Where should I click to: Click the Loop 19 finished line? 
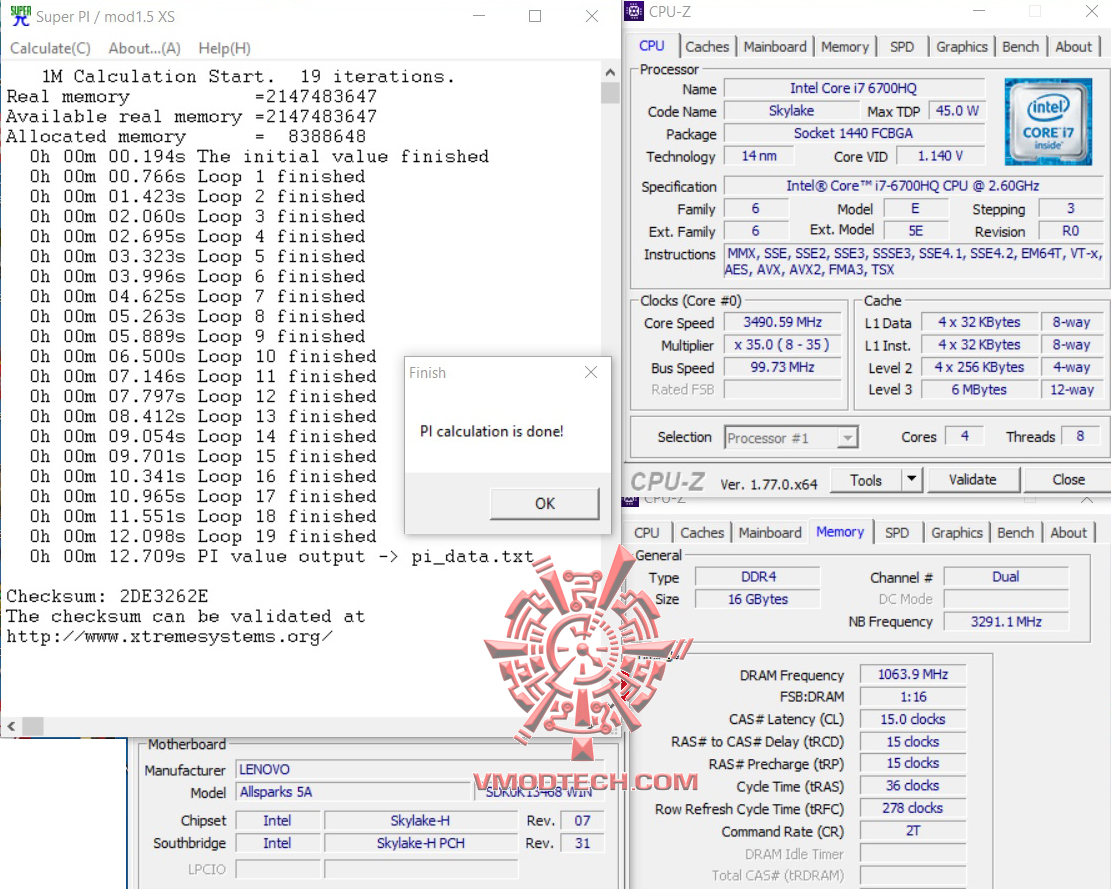pos(203,537)
